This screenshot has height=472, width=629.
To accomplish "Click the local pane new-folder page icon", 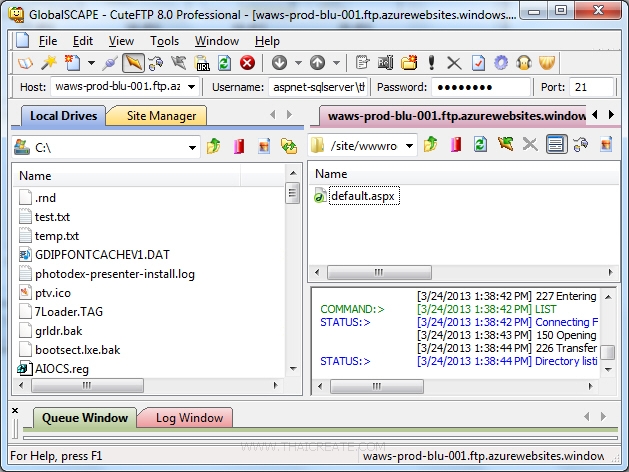I will (264, 146).
